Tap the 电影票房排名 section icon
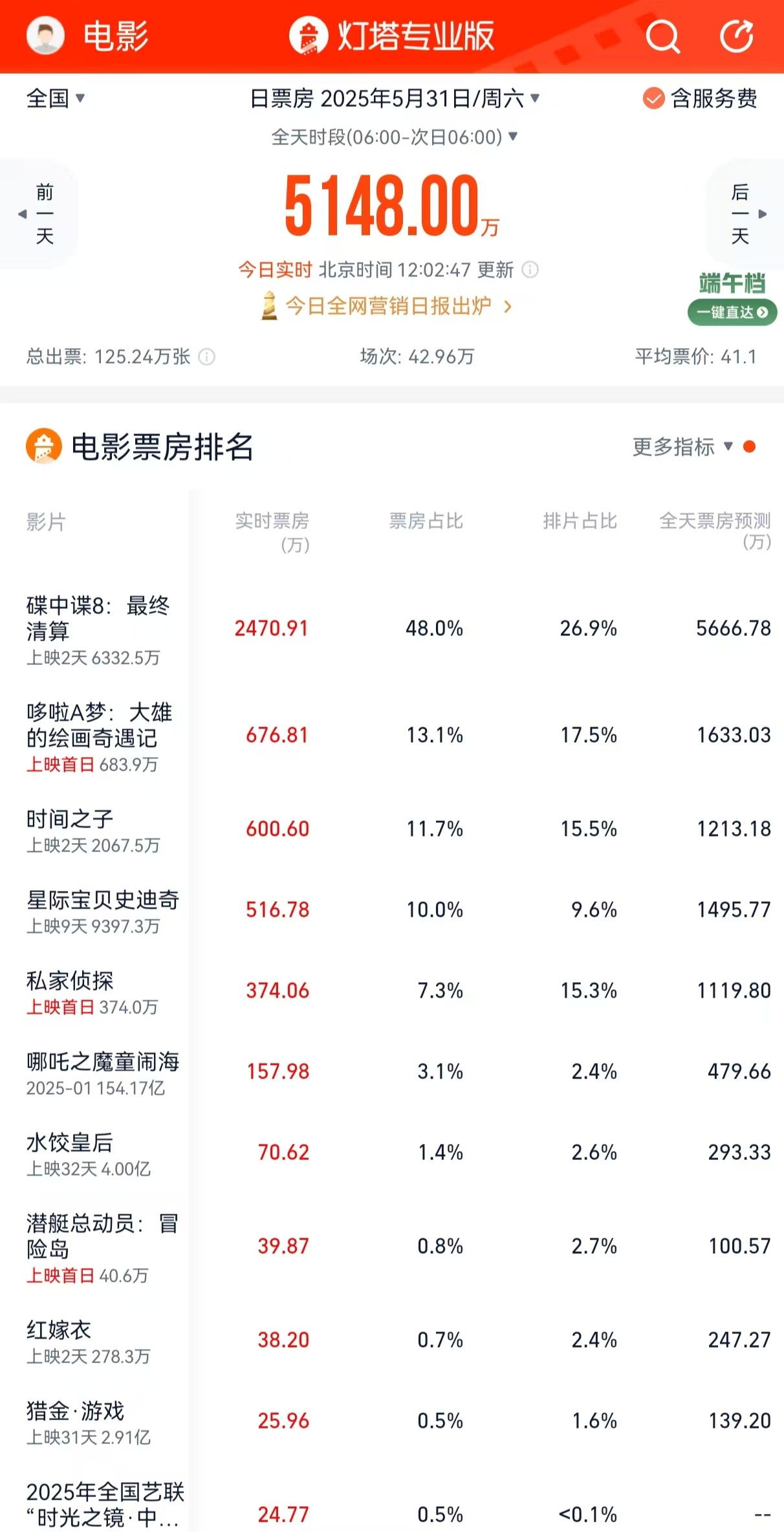Image resolution: width=784 pixels, height=1532 pixels. coord(44,446)
